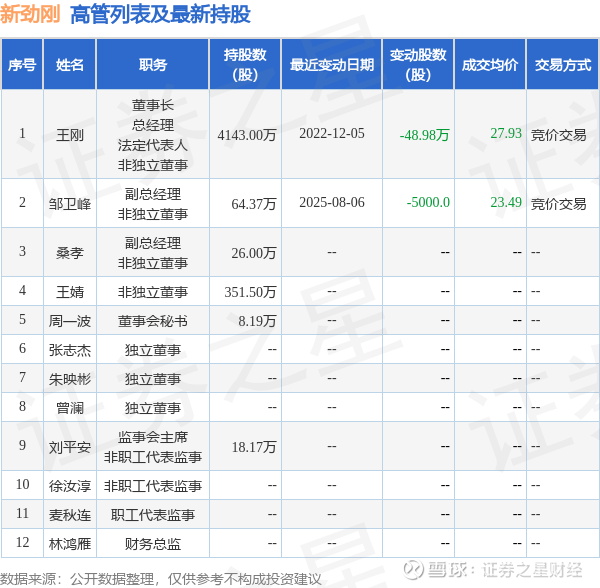Click the position 职工代表监事 for 麦秋连
Viewport: 600px width, 588px height.
click(x=153, y=515)
